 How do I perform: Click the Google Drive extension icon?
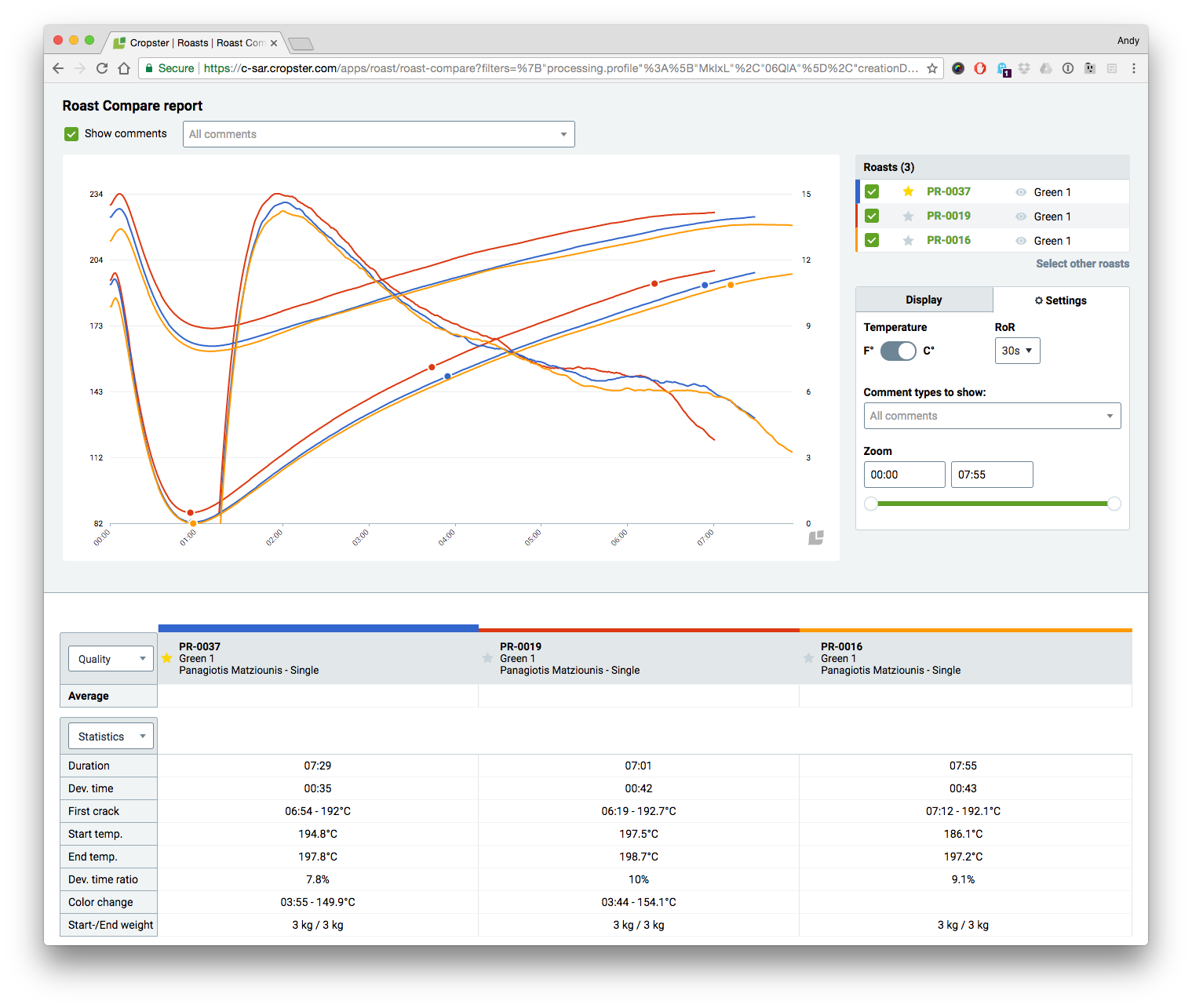pos(1046,68)
